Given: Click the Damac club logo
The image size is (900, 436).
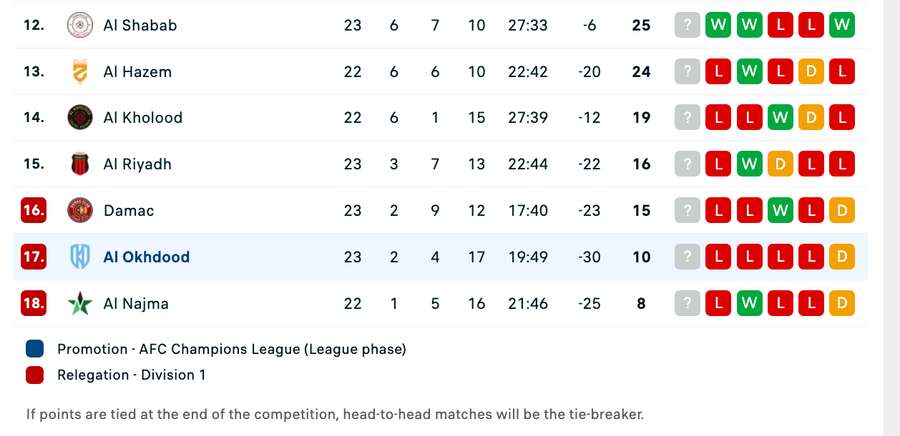Looking at the screenshot, I should coord(79,210).
